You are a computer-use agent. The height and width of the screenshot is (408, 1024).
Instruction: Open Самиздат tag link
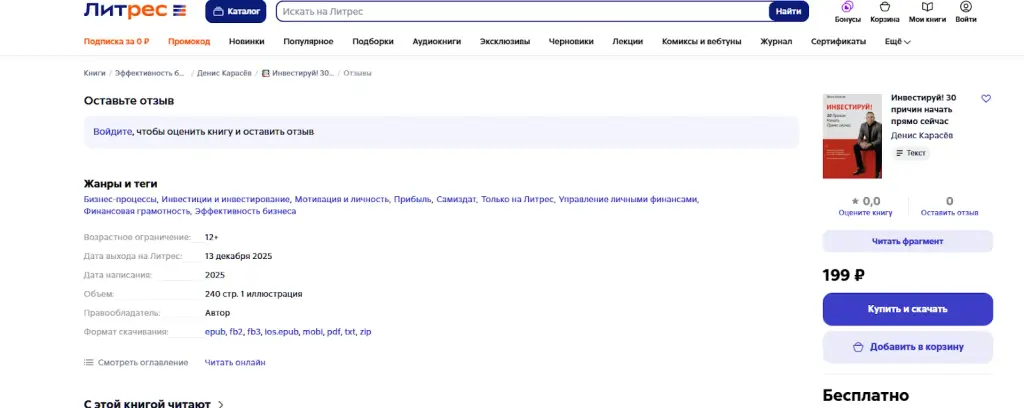coord(456,199)
